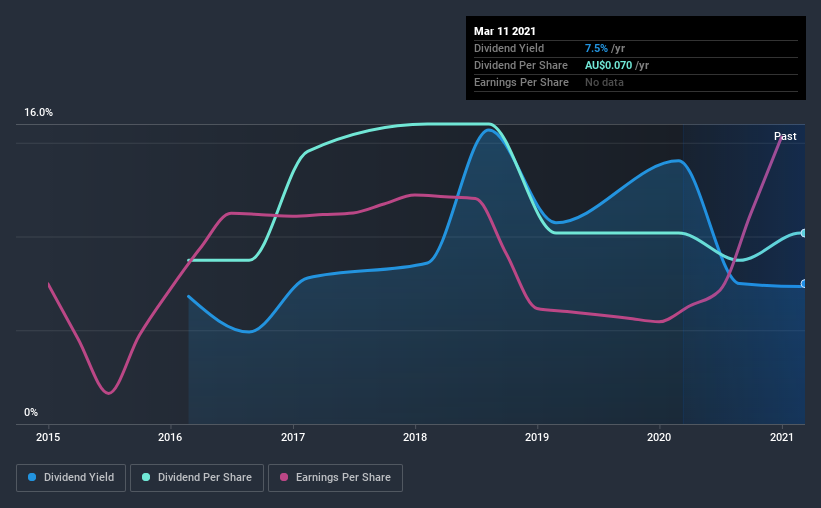Click the blue Dividend Yield legend dot
The image size is (821, 508).
[x=32, y=477]
